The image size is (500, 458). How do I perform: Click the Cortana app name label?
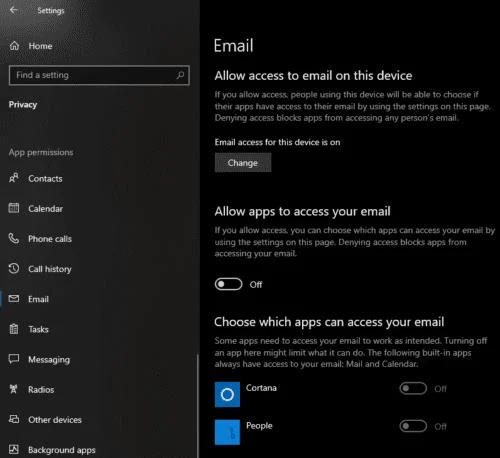point(261,388)
